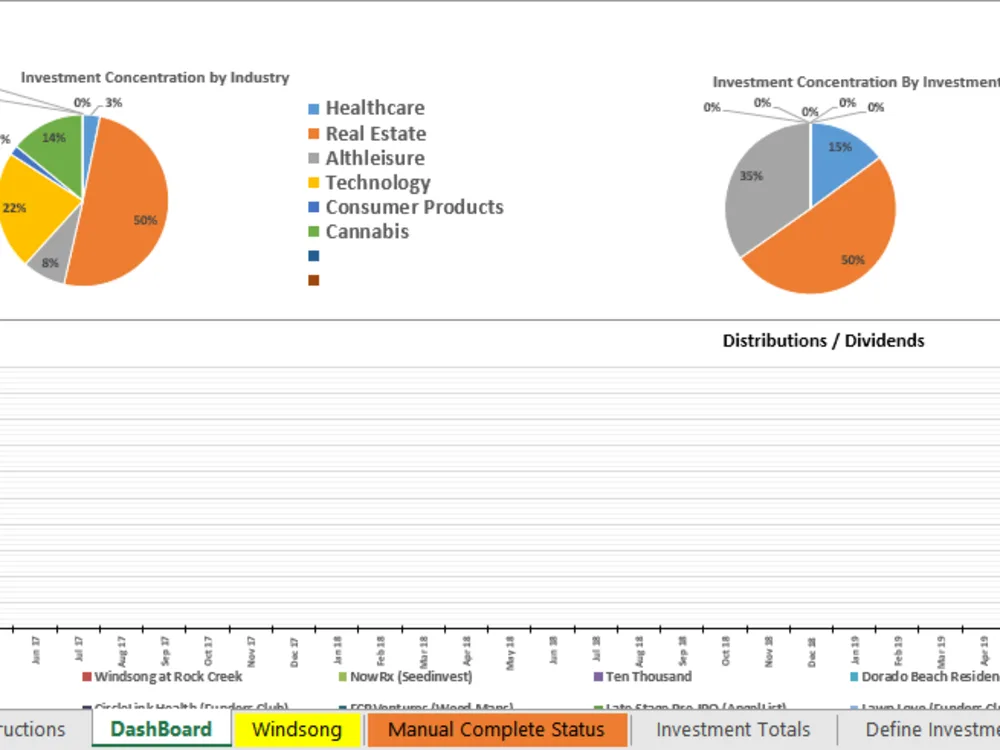Screen dimensions: 1000x750
Task: Click the Dec 17 axis label
Action: point(294,652)
